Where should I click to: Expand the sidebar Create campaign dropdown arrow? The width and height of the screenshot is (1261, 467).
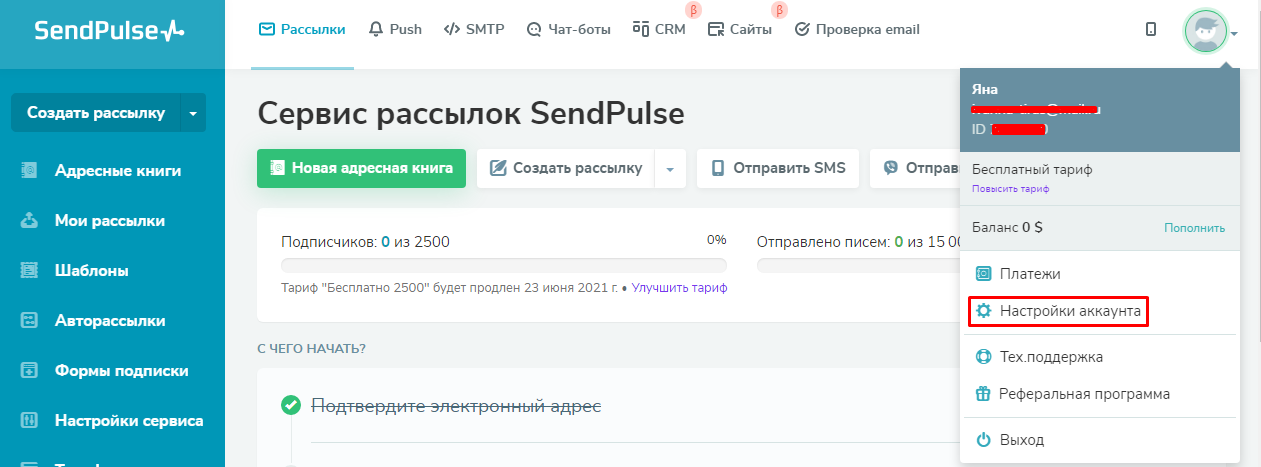click(x=193, y=113)
